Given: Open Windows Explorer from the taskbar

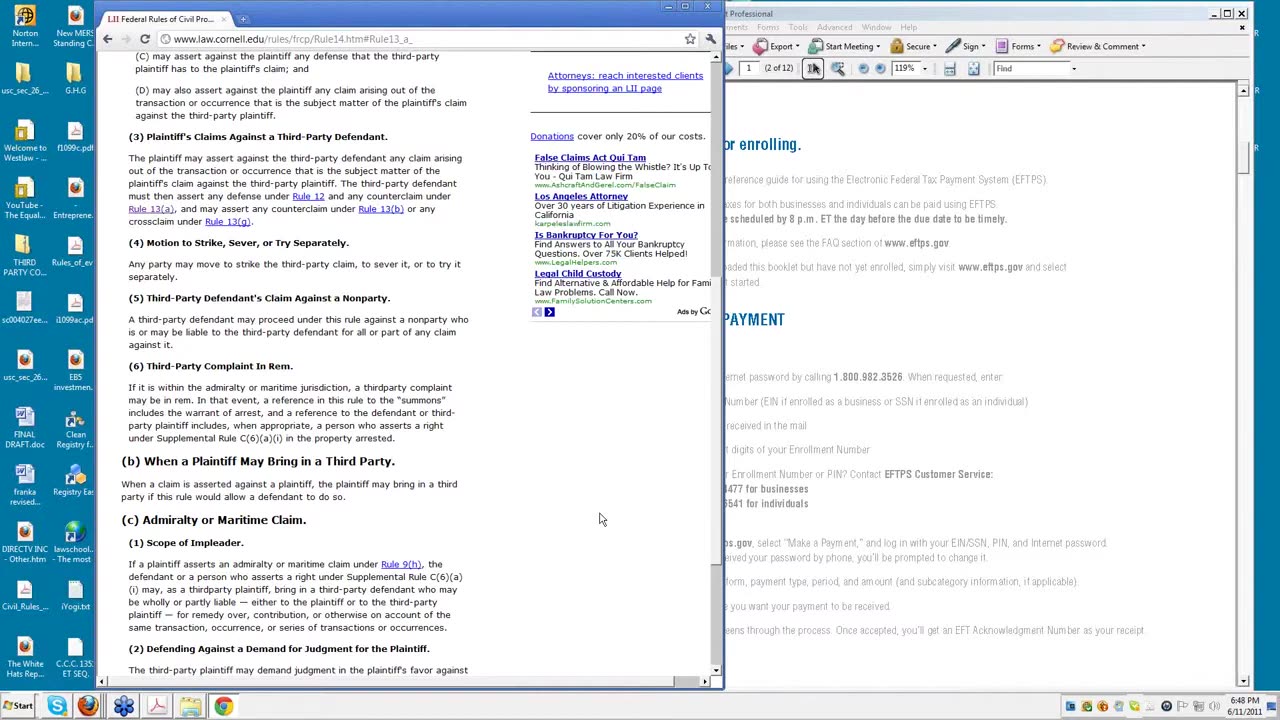Looking at the screenshot, I should (x=190, y=706).
